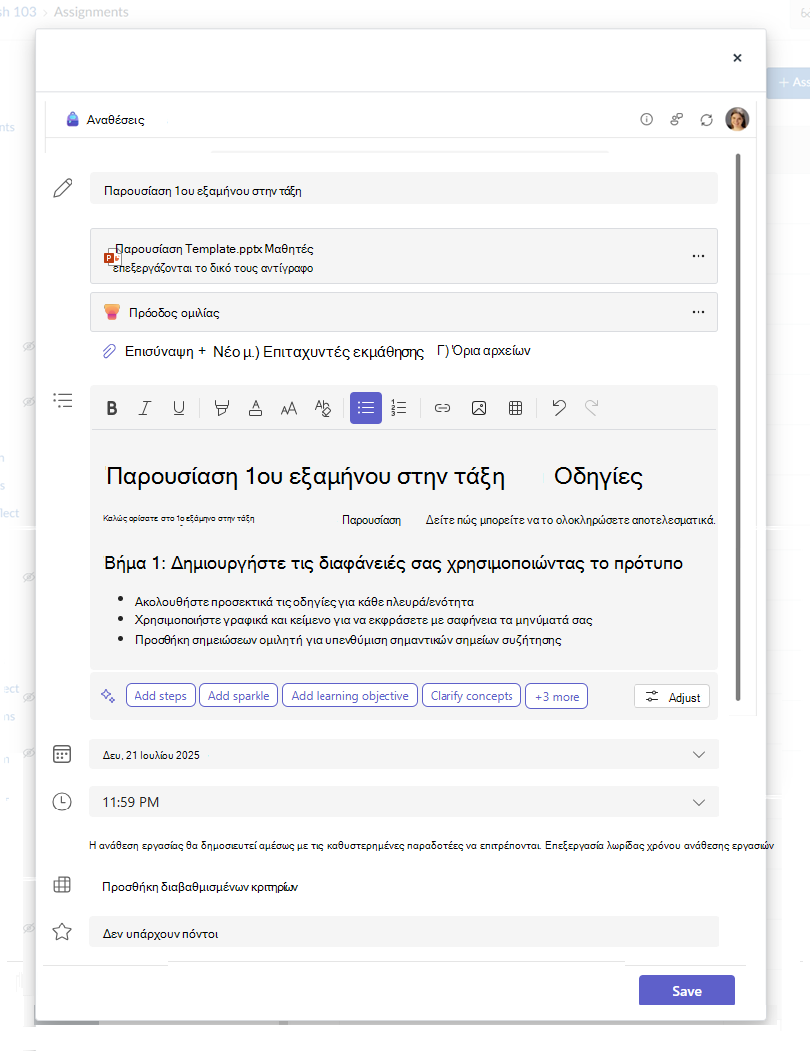Screen dimensions: 810x1051
Task: Open the PowerPoint template attachment
Action: 404,256
